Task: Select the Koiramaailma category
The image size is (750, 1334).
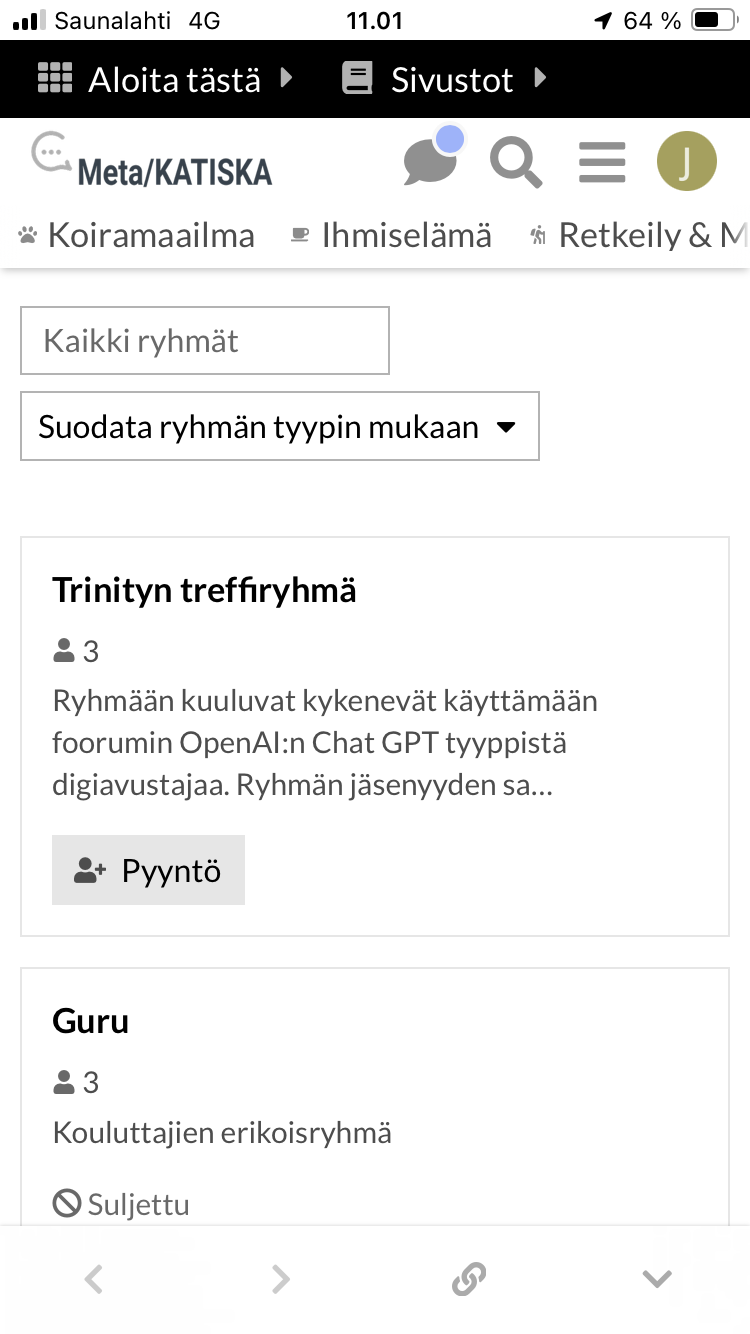Action: click(x=137, y=236)
